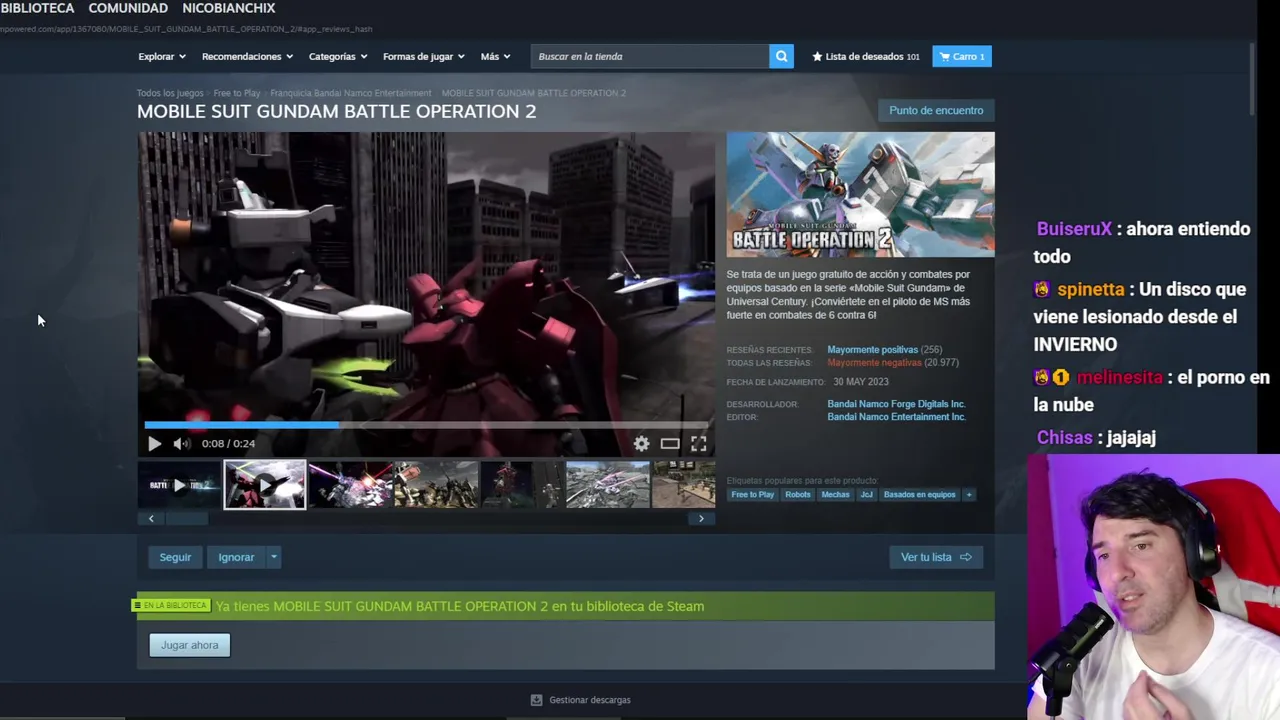Click Ver tu lista button
1280x720 pixels.
936,557
